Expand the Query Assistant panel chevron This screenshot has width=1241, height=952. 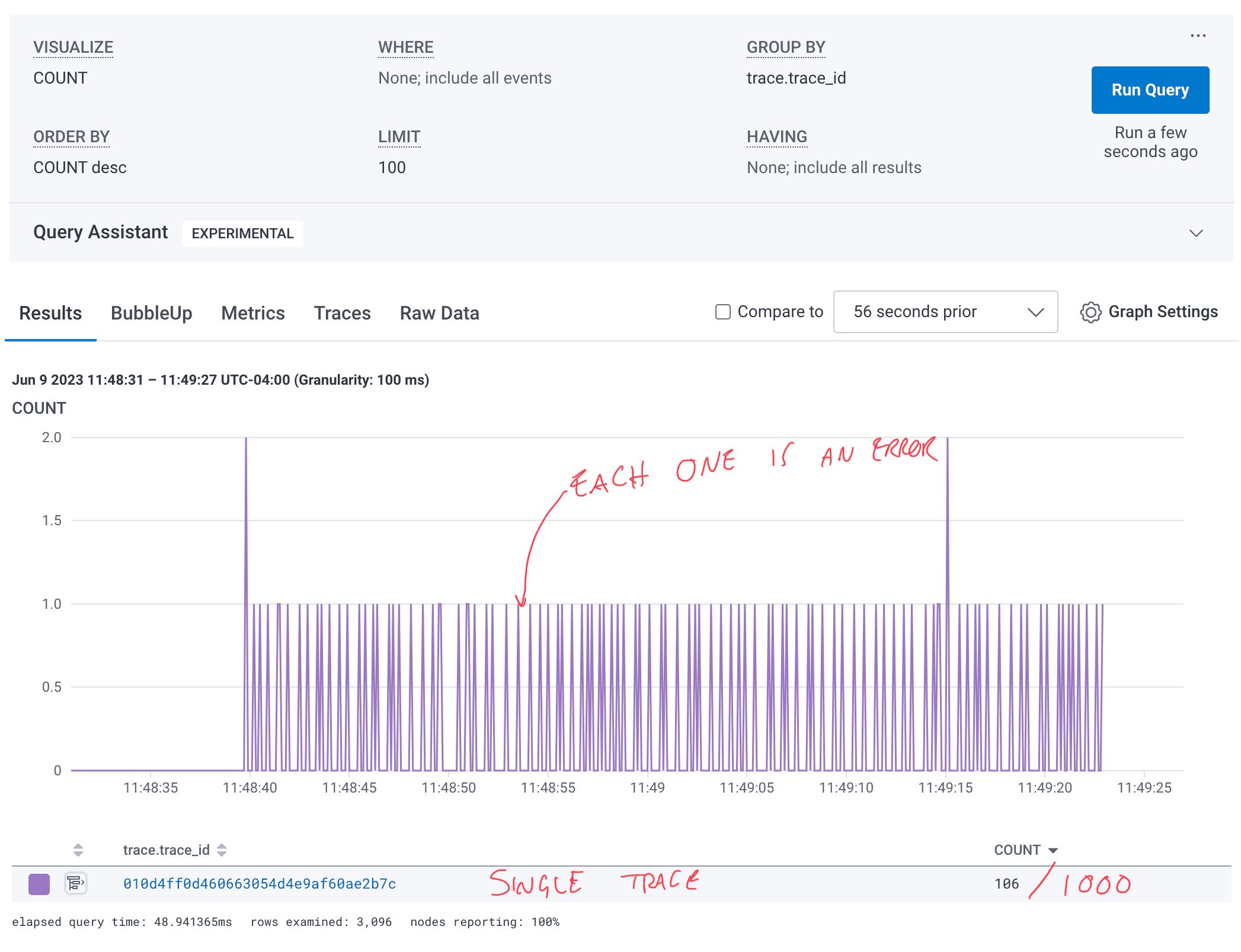click(x=1196, y=233)
